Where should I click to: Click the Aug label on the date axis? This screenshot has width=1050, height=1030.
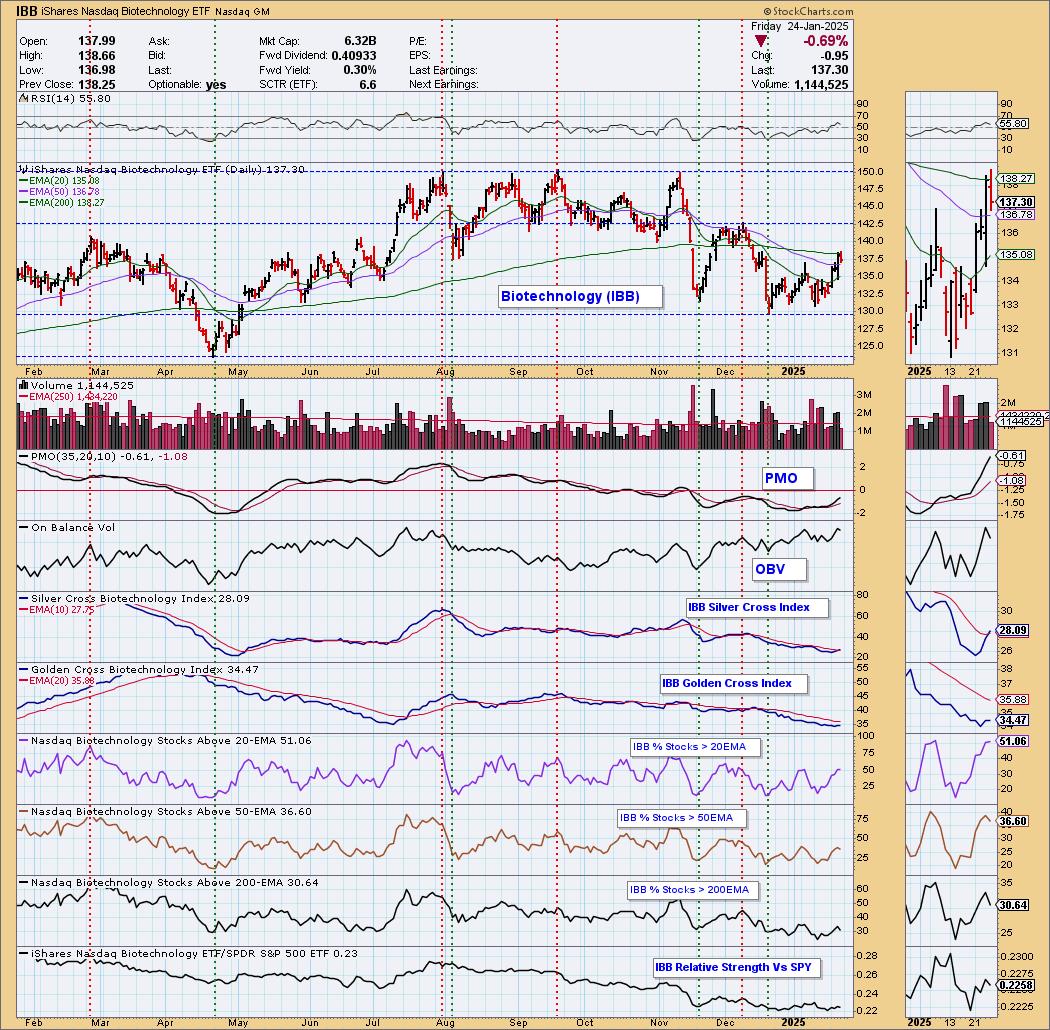(446, 371)
